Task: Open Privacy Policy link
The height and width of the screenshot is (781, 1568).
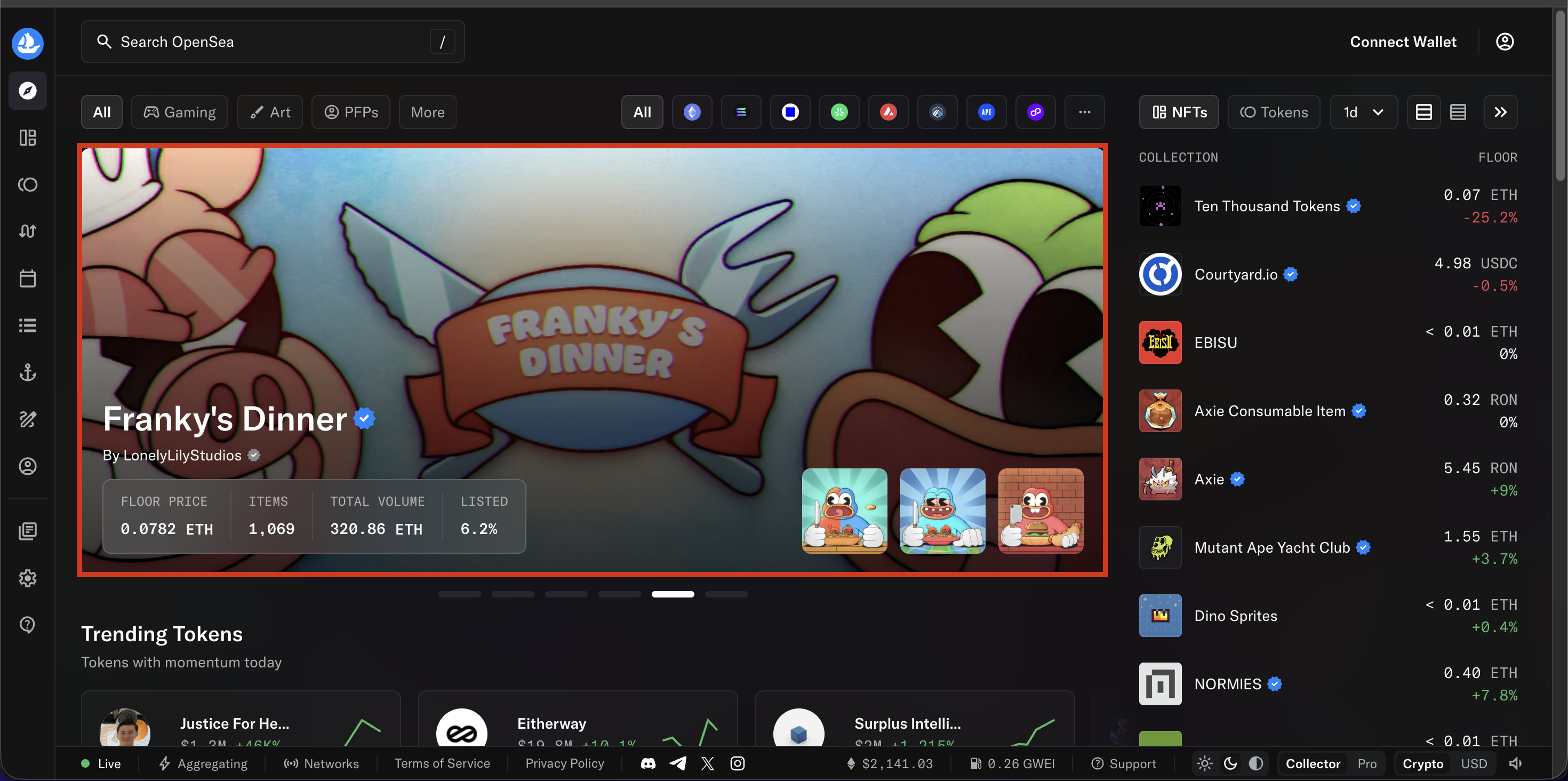Action: coord(564,763)
